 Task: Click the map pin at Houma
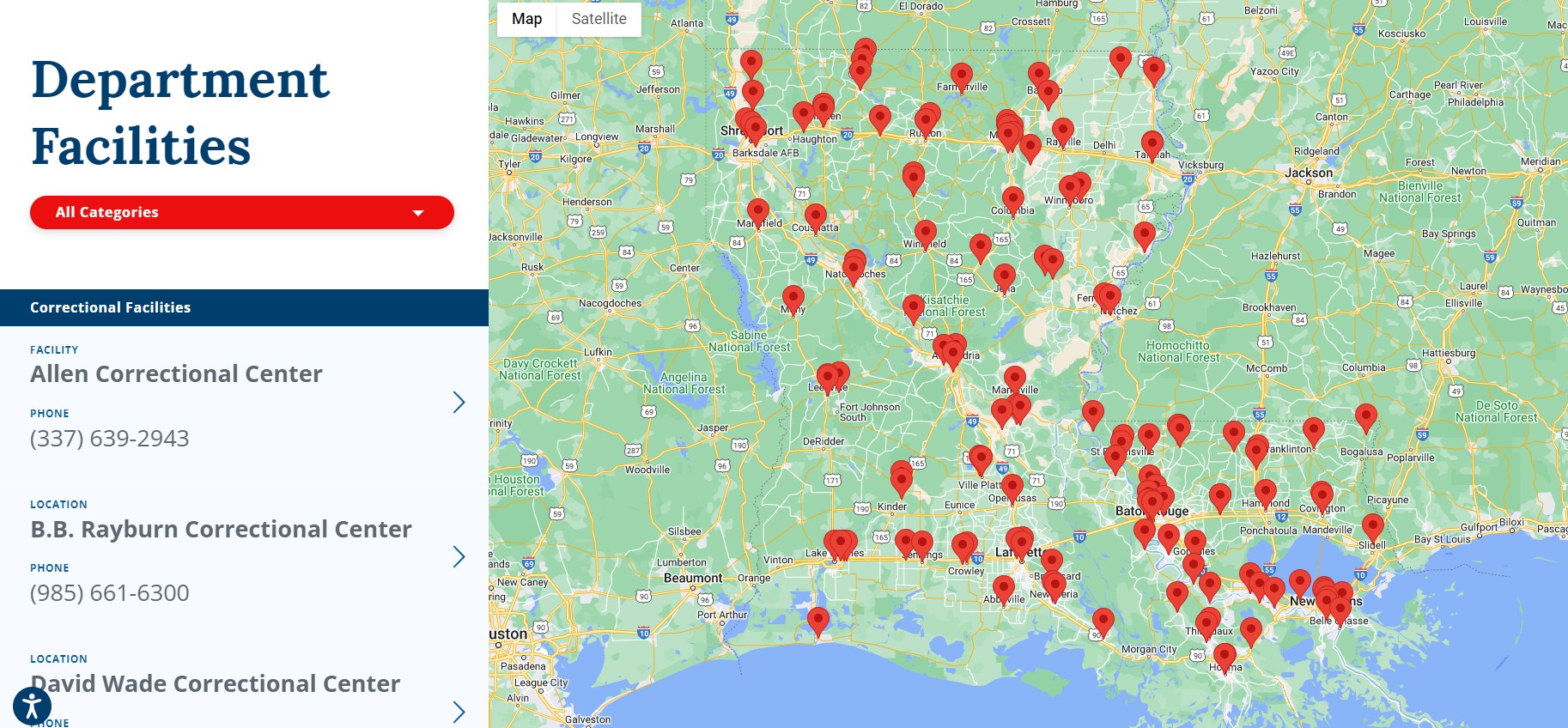[x=1225, y=658]
